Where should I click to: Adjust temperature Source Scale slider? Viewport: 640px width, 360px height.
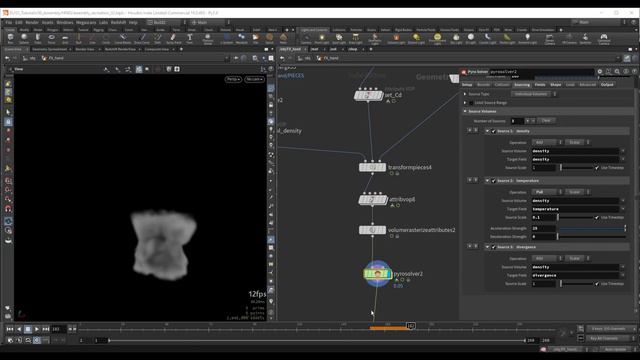tap(576, 218)
